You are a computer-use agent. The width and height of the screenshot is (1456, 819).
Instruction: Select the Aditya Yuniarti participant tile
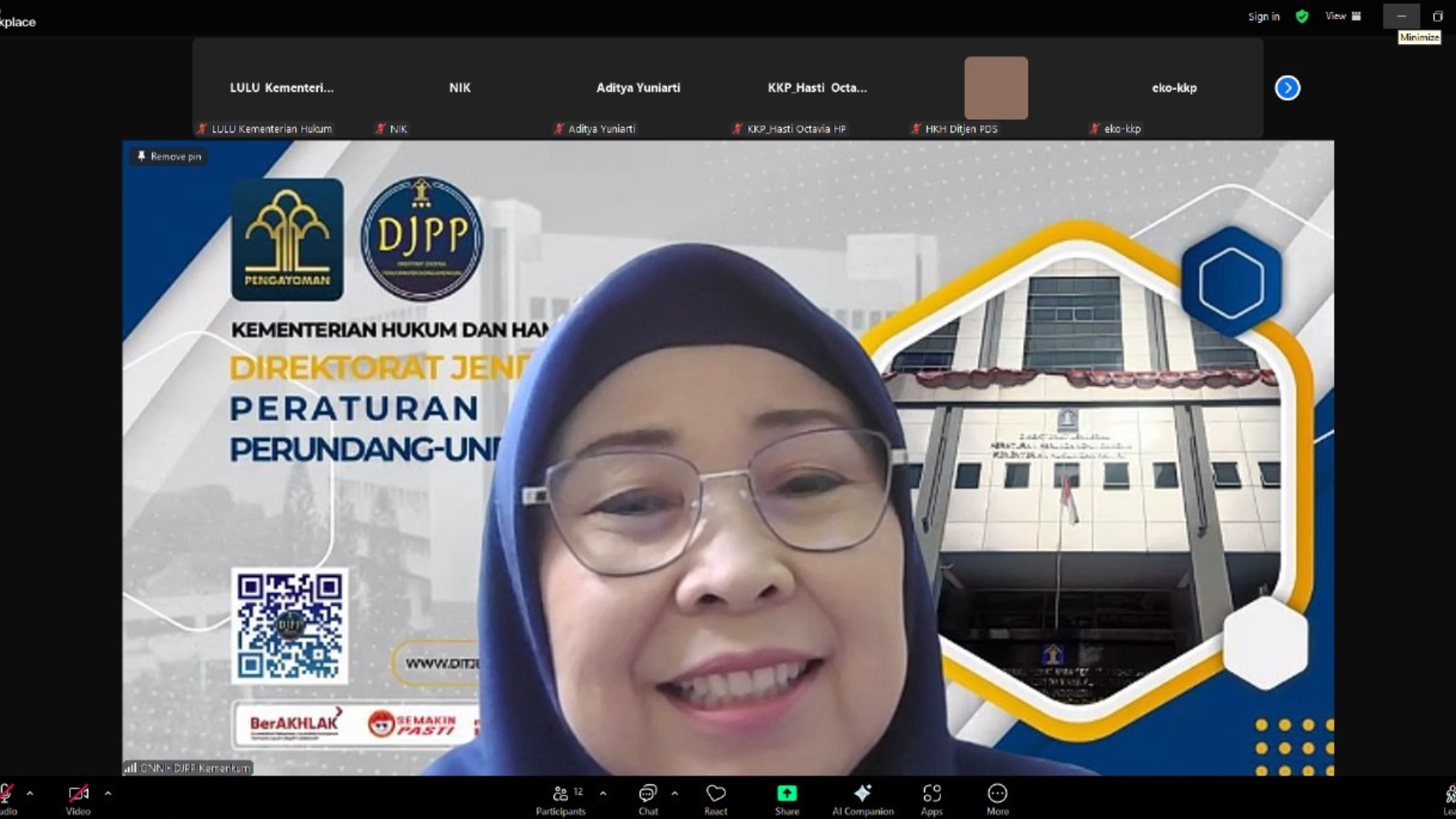pos(638,88)
